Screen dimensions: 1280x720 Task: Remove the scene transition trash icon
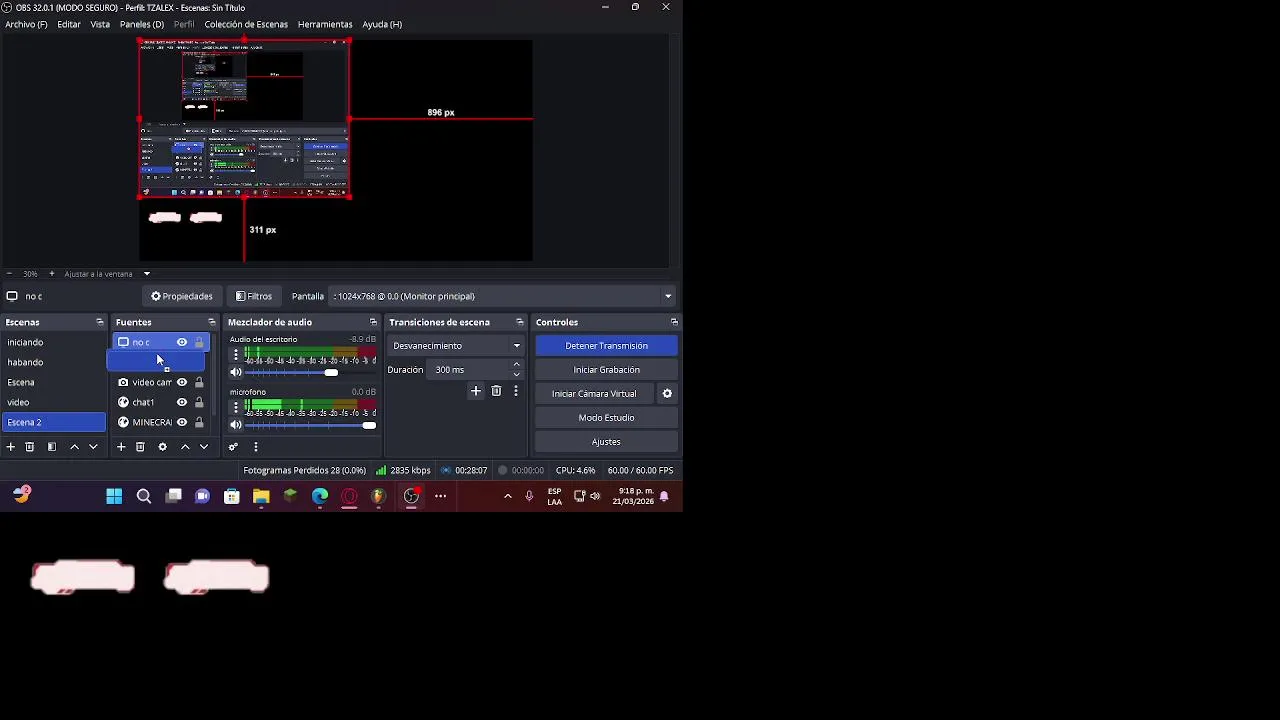click(496, 391)
